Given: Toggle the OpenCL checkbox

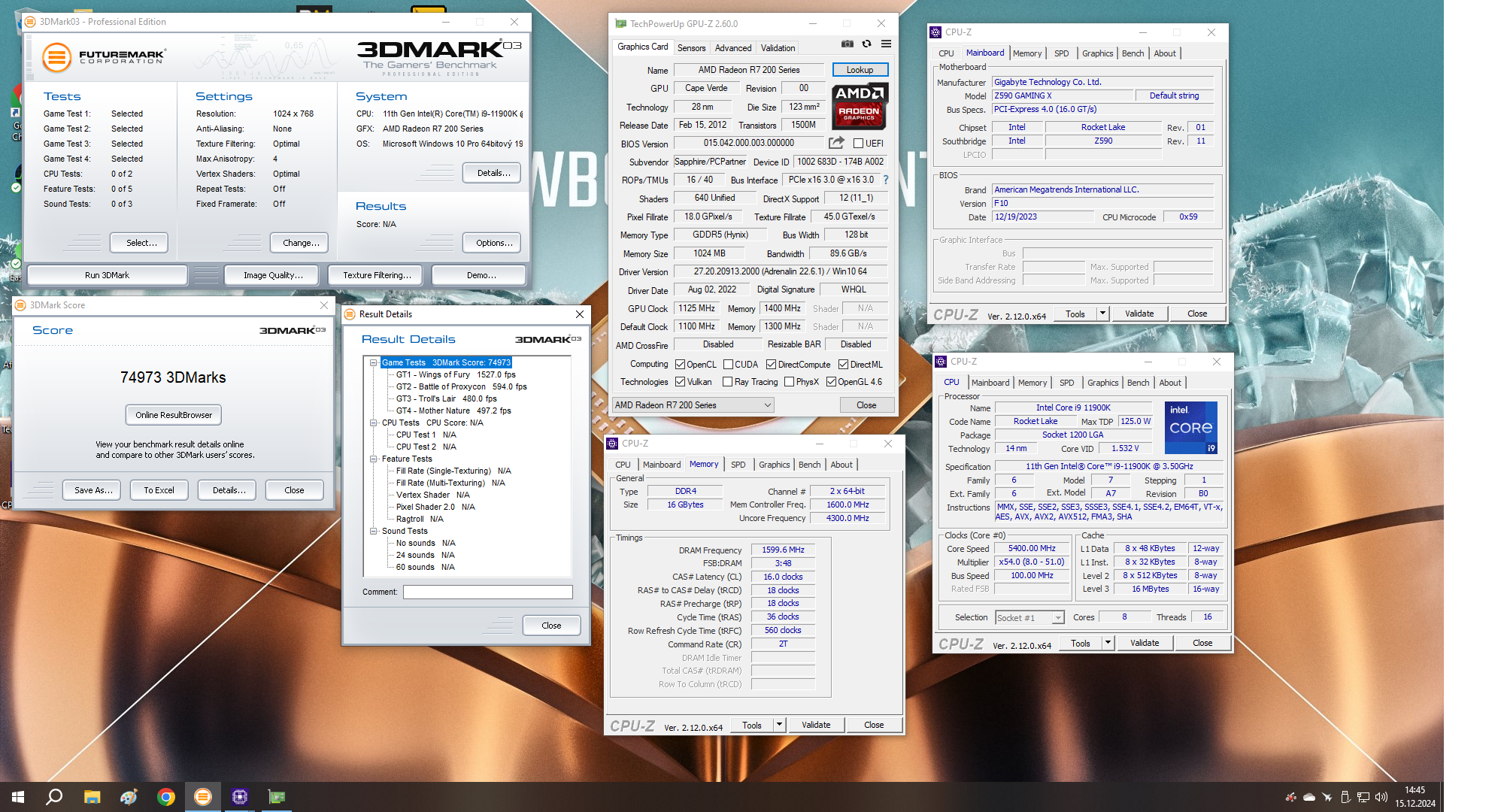Looking at the screenshot, I should pos(680,365).
